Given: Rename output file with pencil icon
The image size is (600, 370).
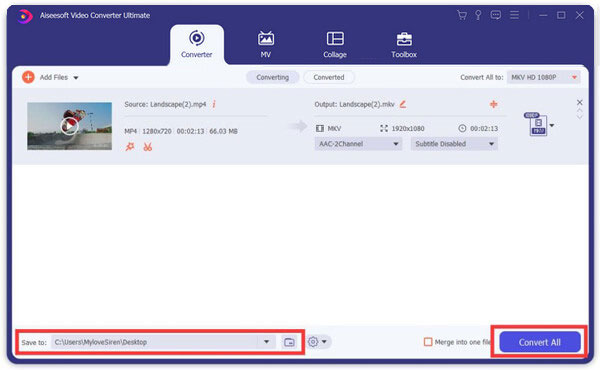Looking at the screenshot, I should [x=403, y=104].
